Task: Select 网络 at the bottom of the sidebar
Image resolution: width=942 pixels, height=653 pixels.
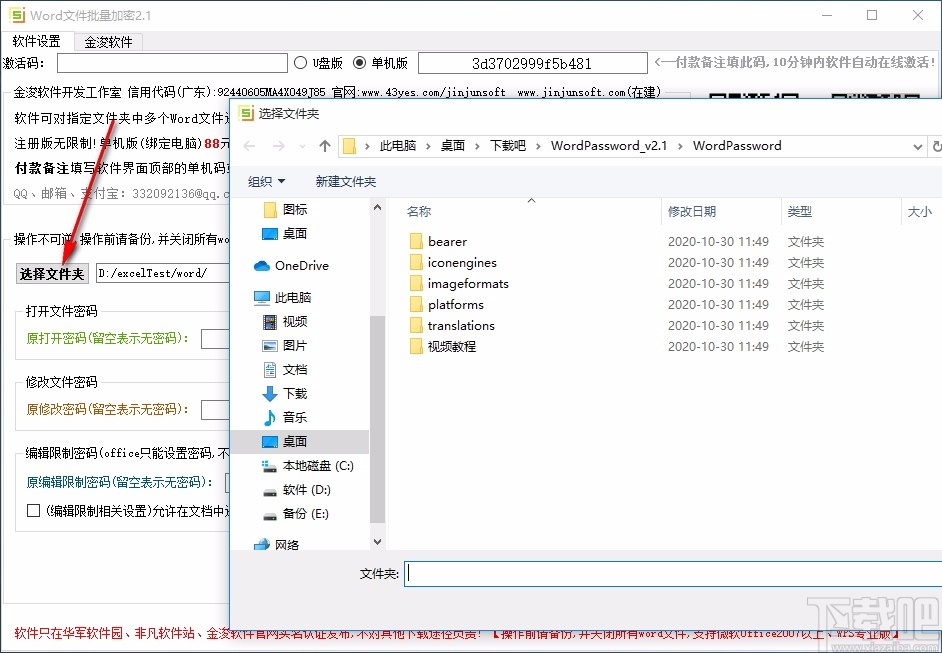Action: tap(287, 544)
